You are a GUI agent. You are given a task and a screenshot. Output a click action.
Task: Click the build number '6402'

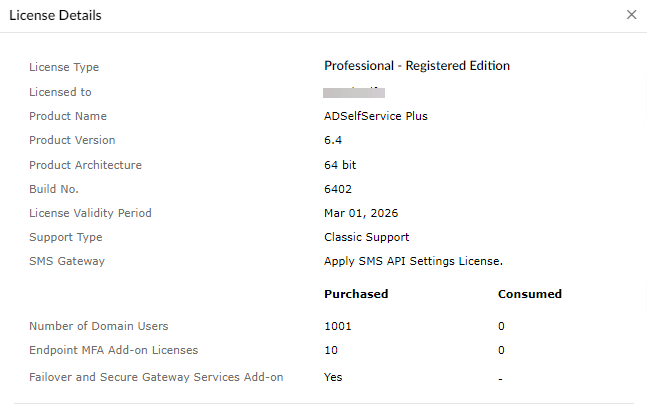tap(338, 189)
